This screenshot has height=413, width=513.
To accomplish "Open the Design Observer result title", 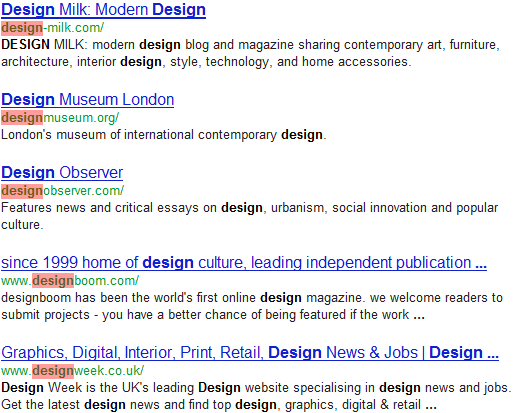I will point(62,173).
